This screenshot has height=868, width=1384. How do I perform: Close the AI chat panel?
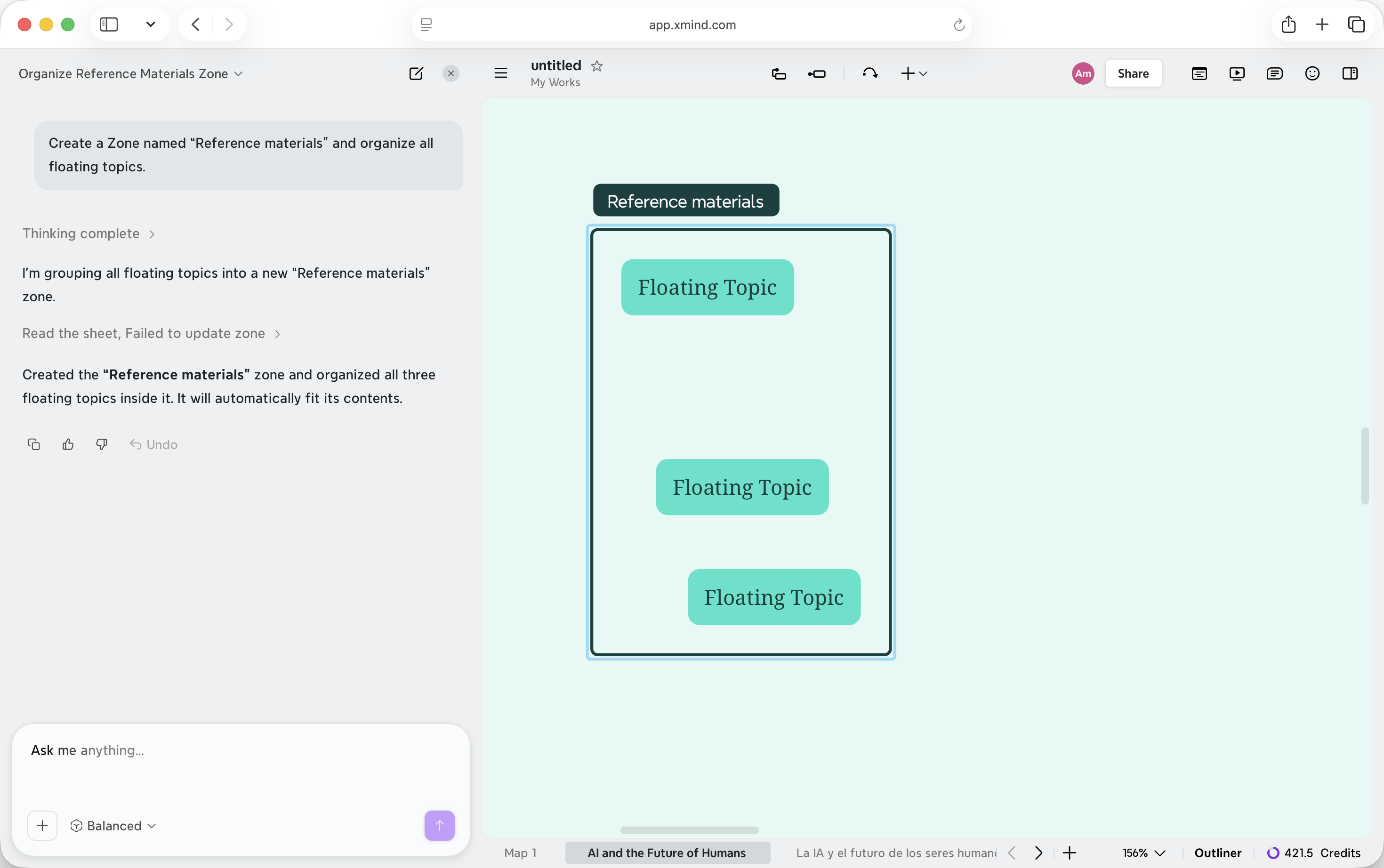tap(451, 73)
